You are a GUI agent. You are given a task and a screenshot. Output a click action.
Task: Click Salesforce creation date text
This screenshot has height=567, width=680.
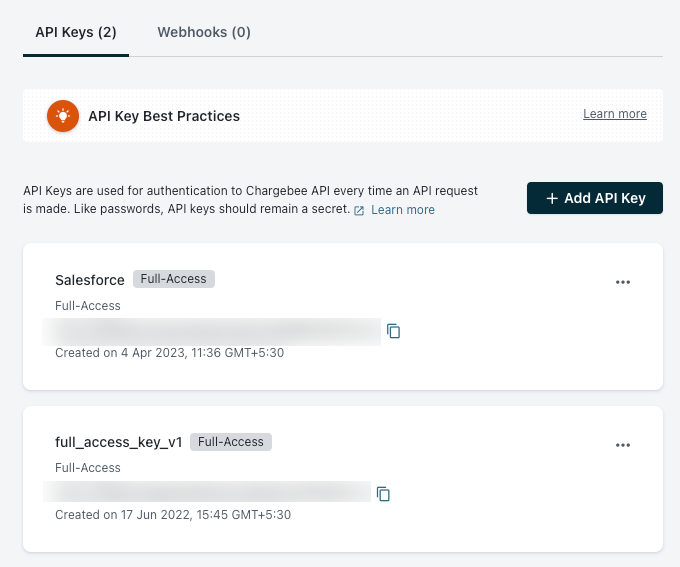pos(170,353)
